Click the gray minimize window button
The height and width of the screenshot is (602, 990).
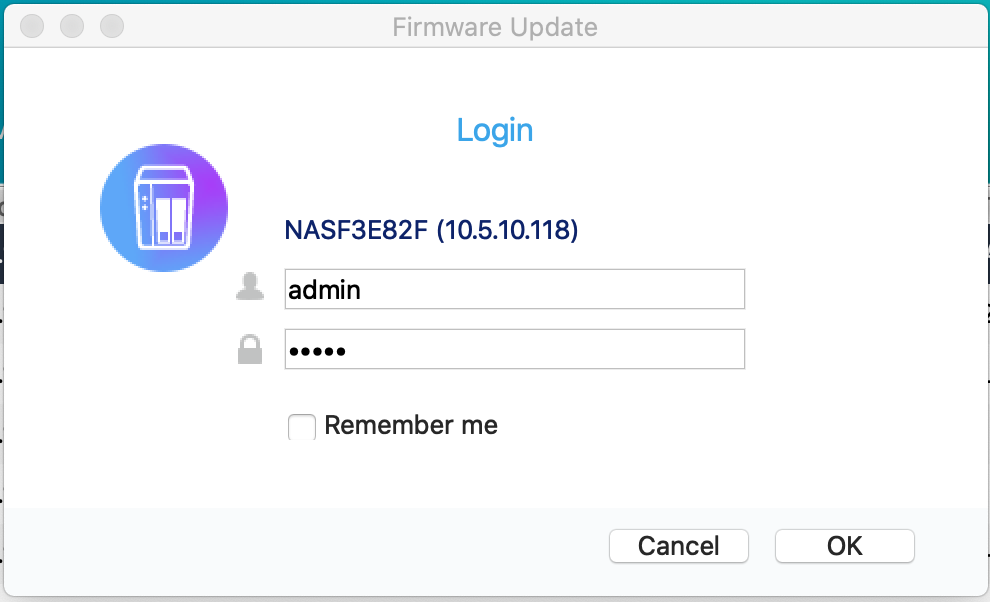point(72,27)
